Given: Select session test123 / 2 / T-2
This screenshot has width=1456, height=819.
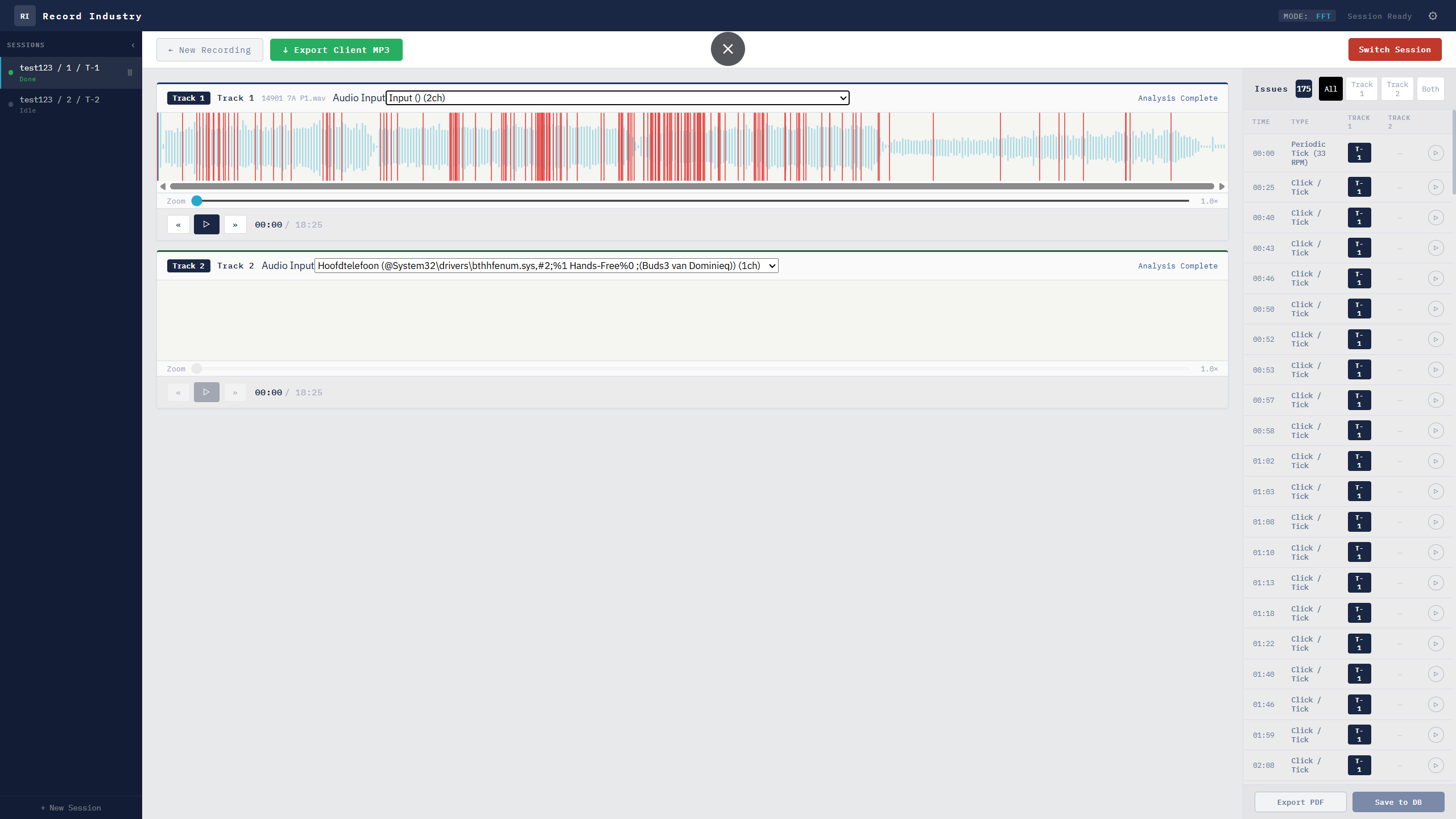Looking at the screenshot, I should tap(71, 104).
